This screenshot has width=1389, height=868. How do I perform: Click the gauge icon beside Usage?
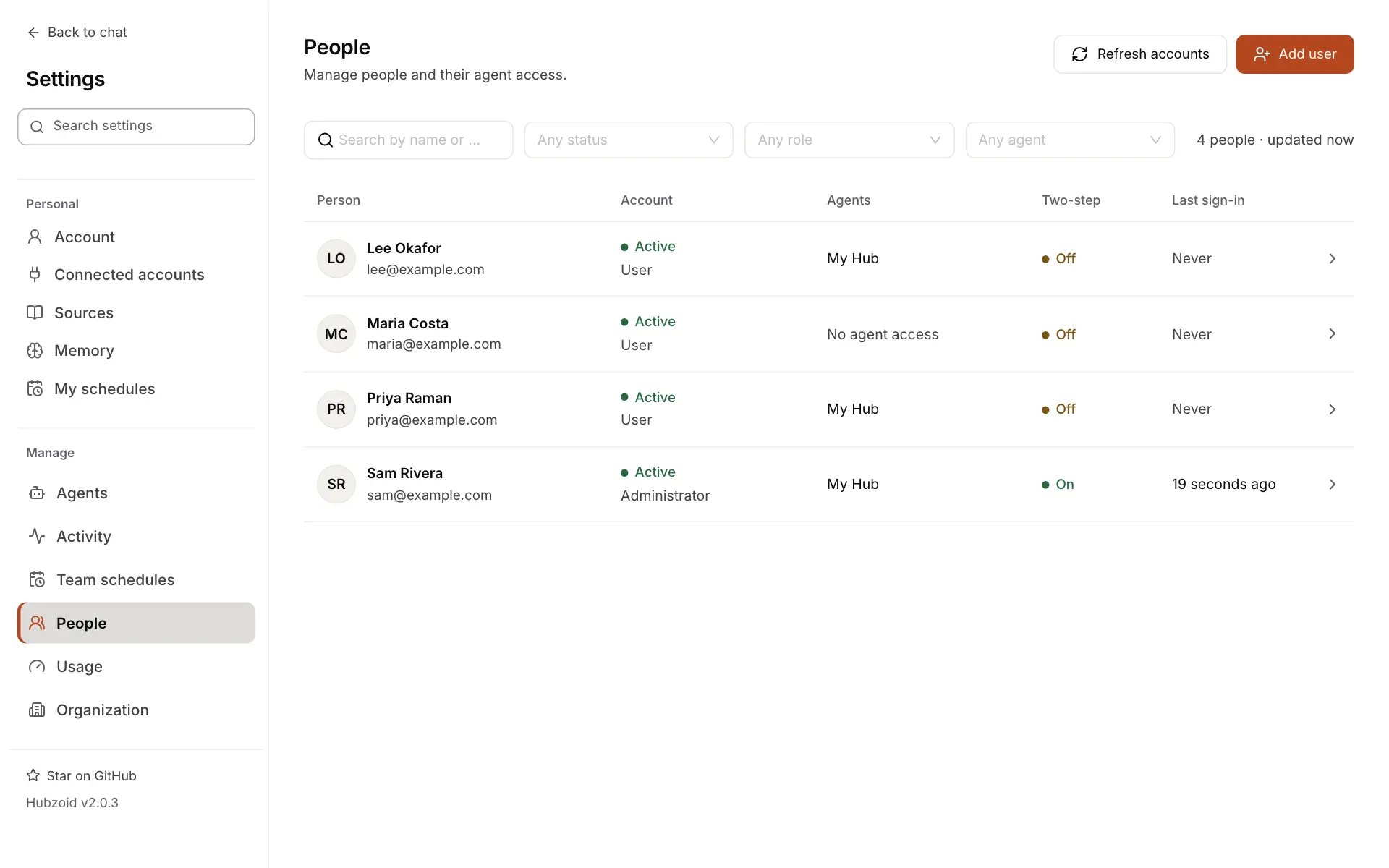point(37,666)
